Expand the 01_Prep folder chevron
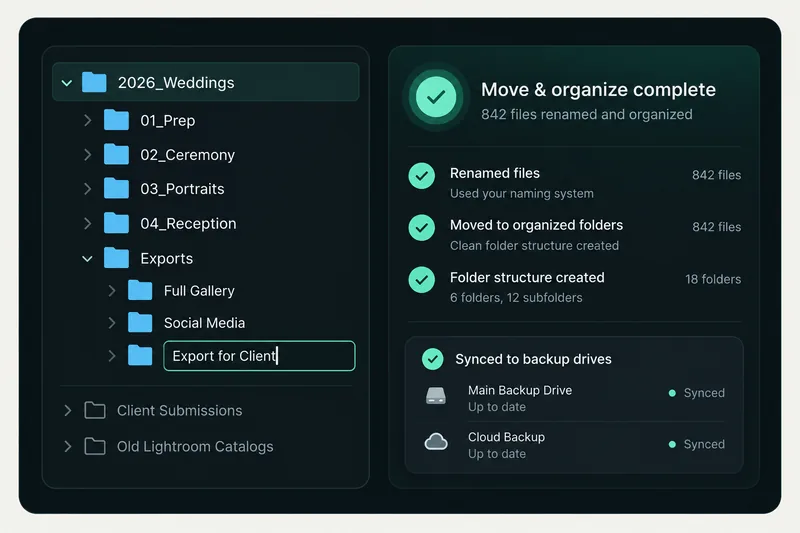The height and width of the screenshot is (533, 800). (88, 120)
